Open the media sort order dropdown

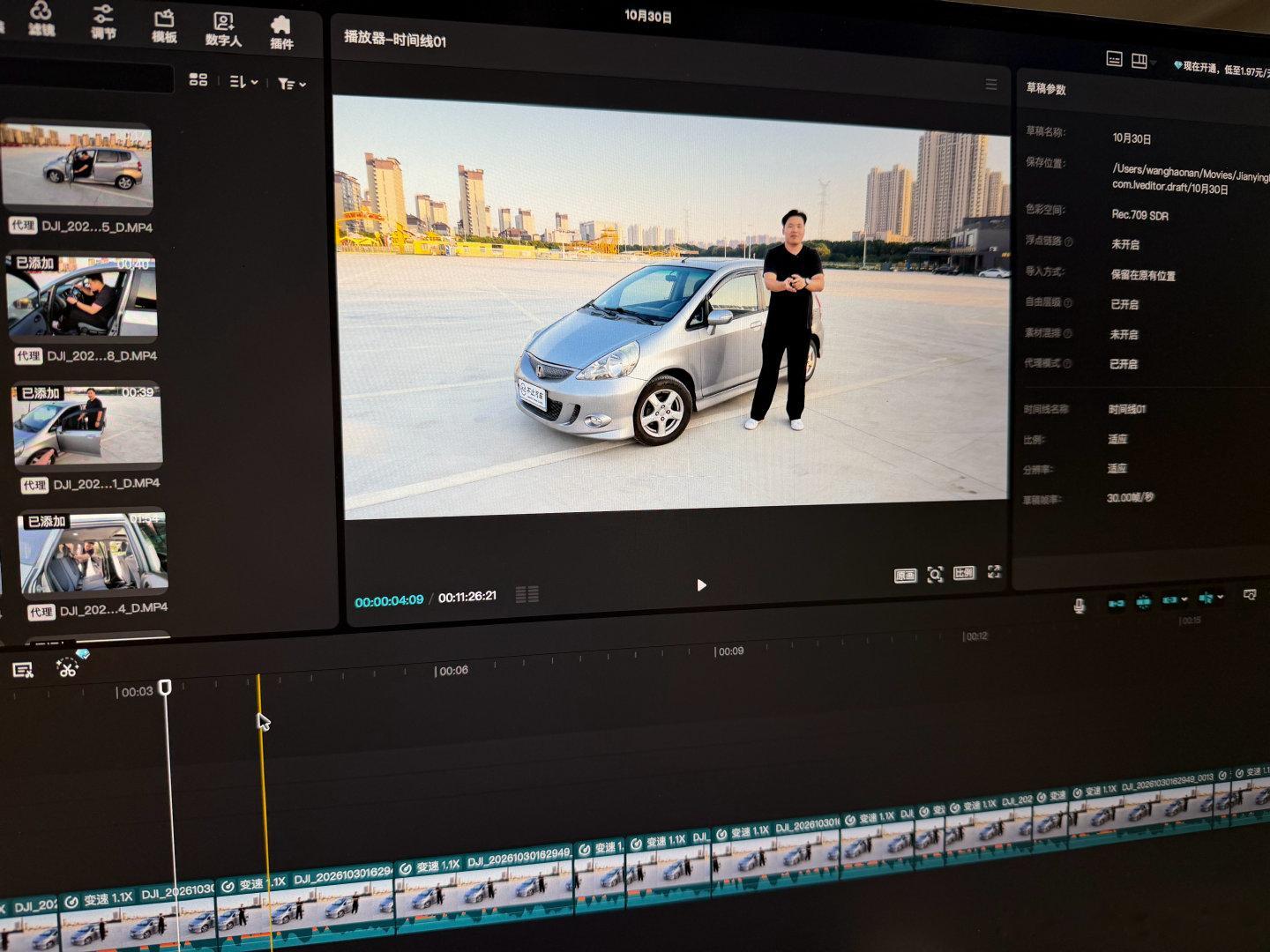243,82
